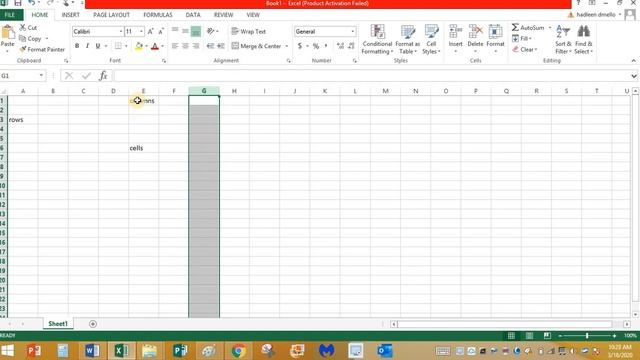Switch to the PAGE LAYOUT tab
Image resolution: width=640 pixels, height=360 pixels.
111,15
